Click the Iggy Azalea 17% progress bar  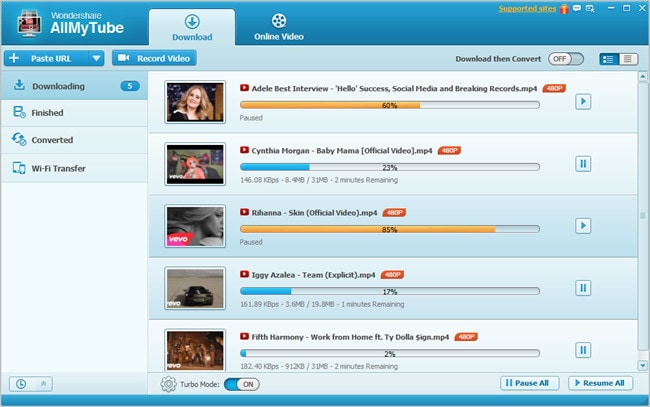coord(390,291)
